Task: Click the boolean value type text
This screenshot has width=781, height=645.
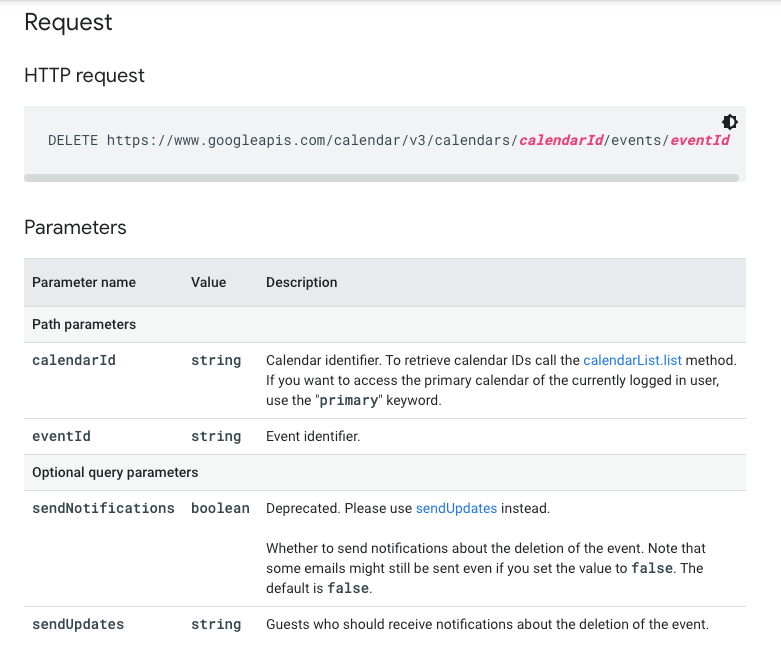Action: (220, 508)
